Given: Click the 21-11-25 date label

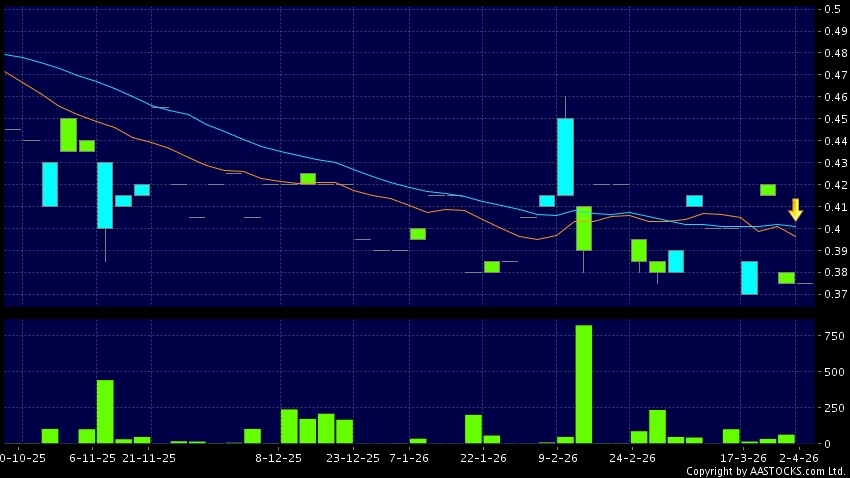Looking at the screenshot, I should pos(150,457).
